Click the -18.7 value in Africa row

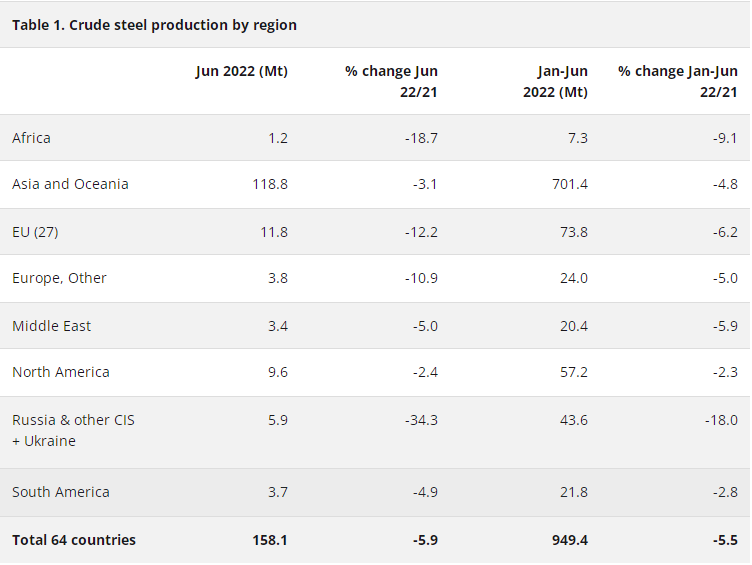pos(420,138)
